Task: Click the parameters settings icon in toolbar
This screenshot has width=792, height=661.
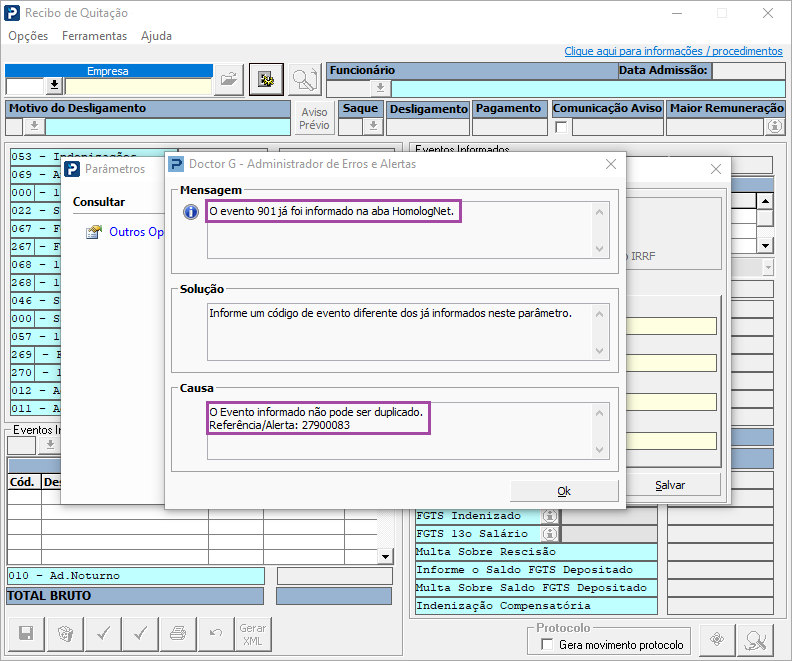Action: tap(266, 80)
